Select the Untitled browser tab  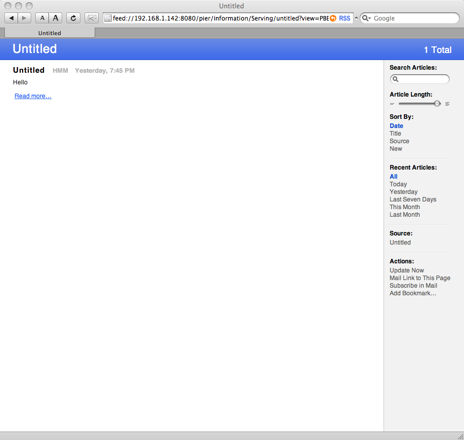[x=50, y=33]
